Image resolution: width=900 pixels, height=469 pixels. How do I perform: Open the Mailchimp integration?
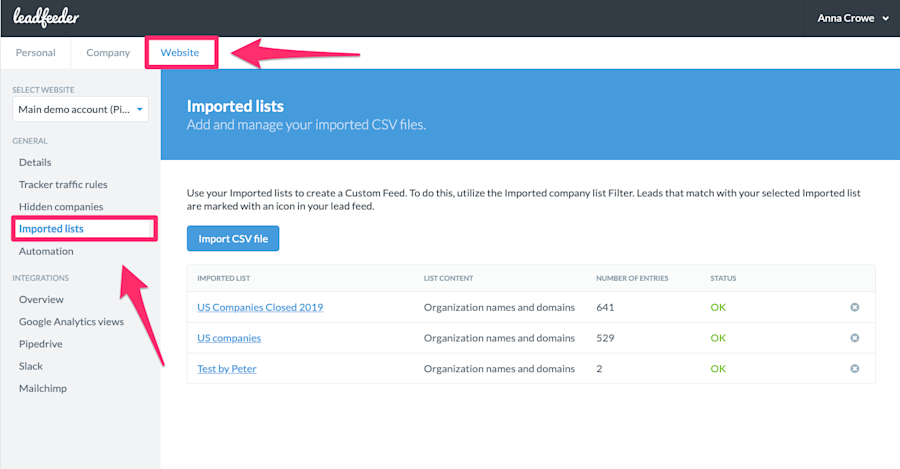click(x=42, y=388)
